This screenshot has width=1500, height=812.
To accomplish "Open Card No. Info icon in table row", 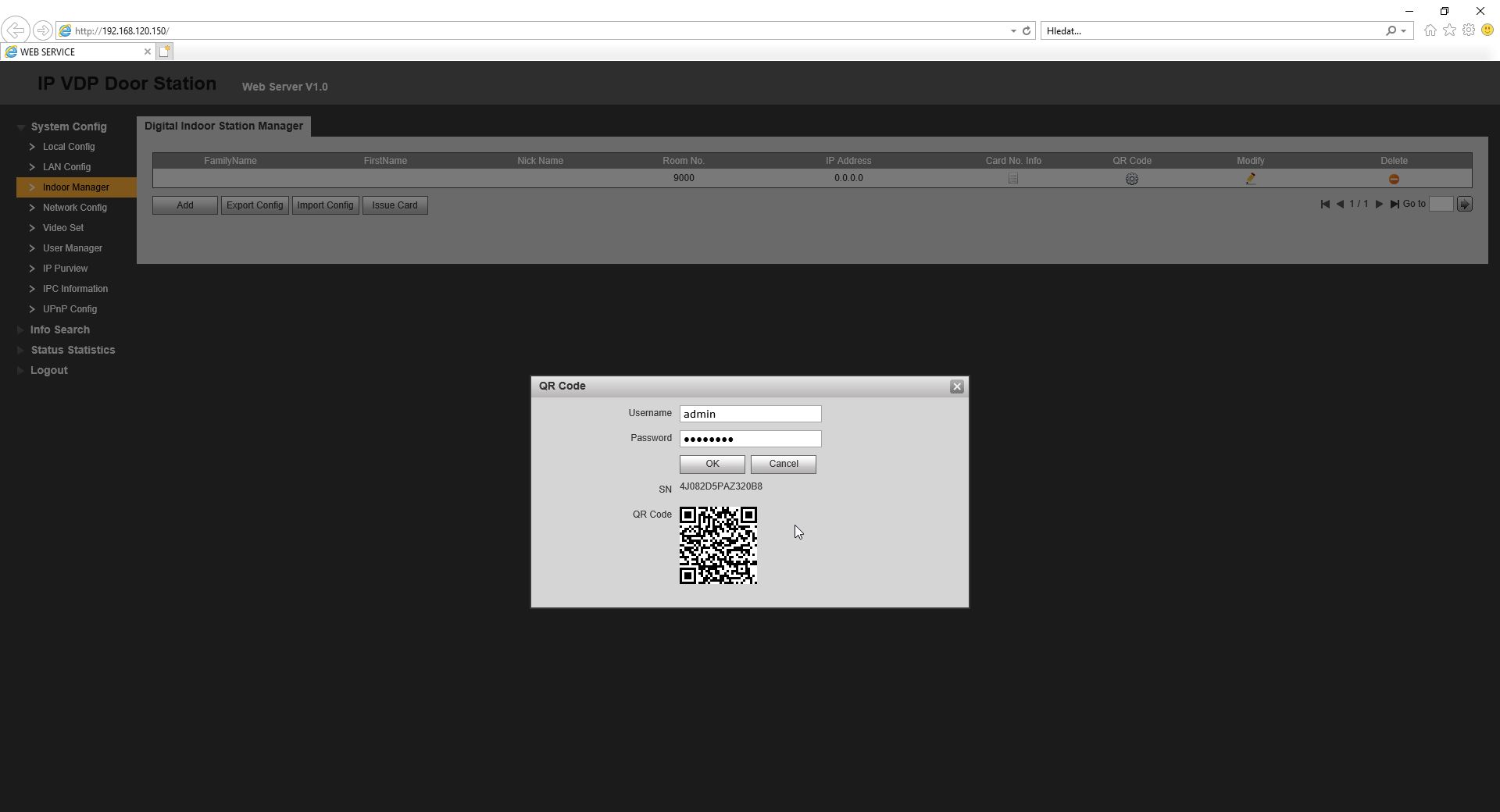I will [x=1012, y=179].
